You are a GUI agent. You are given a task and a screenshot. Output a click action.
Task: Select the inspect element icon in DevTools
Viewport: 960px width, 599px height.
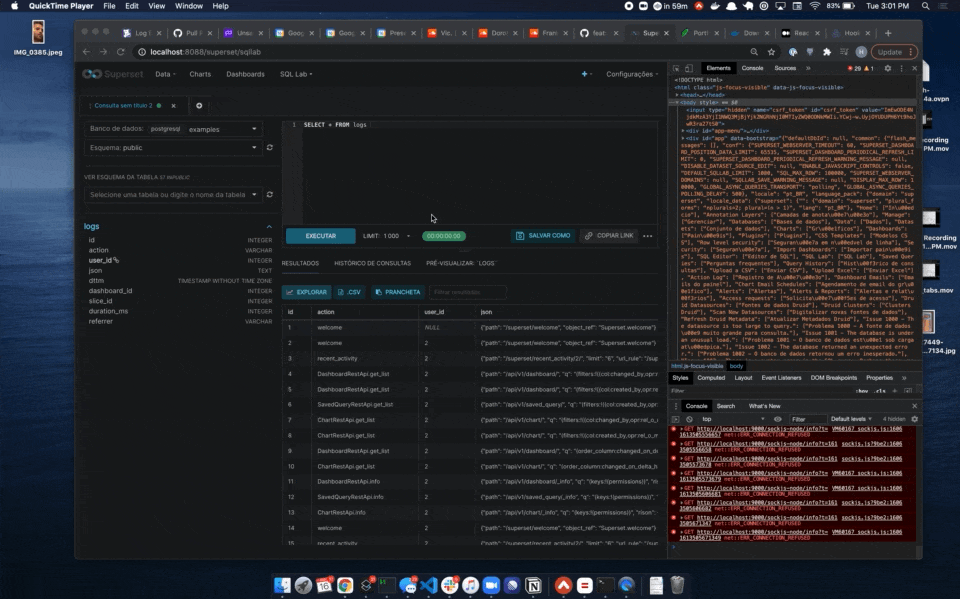click(x=676, y=69)
